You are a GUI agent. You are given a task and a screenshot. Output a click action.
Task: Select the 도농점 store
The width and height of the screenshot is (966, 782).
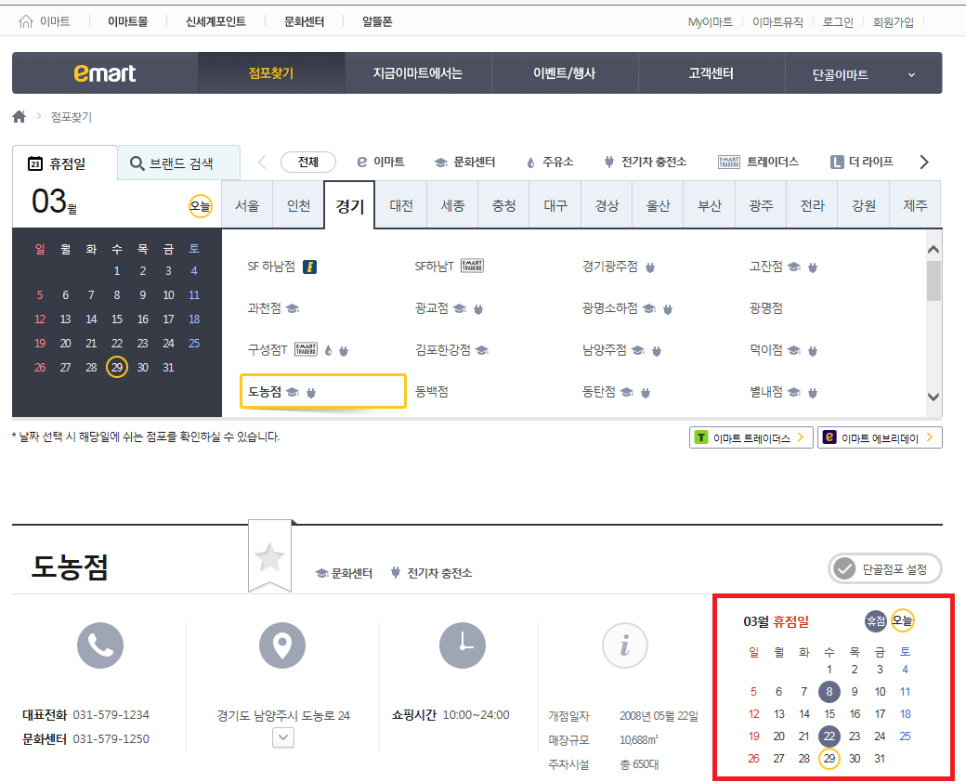323,391
